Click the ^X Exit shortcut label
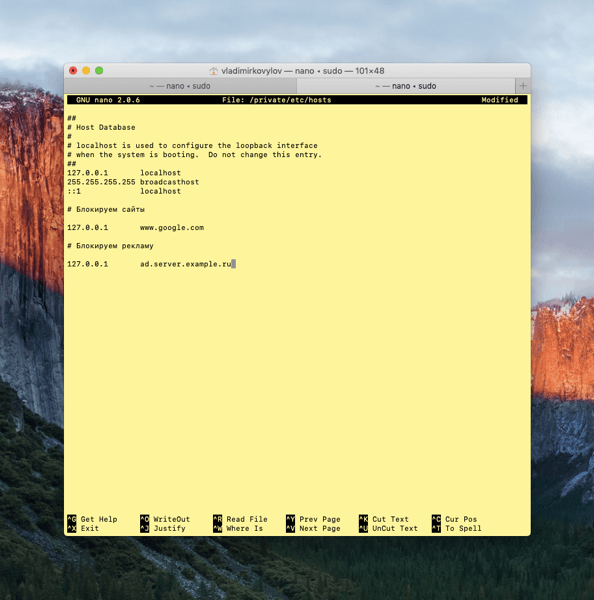This screenshot has width=594, height=600. click(x=83, y=528)
